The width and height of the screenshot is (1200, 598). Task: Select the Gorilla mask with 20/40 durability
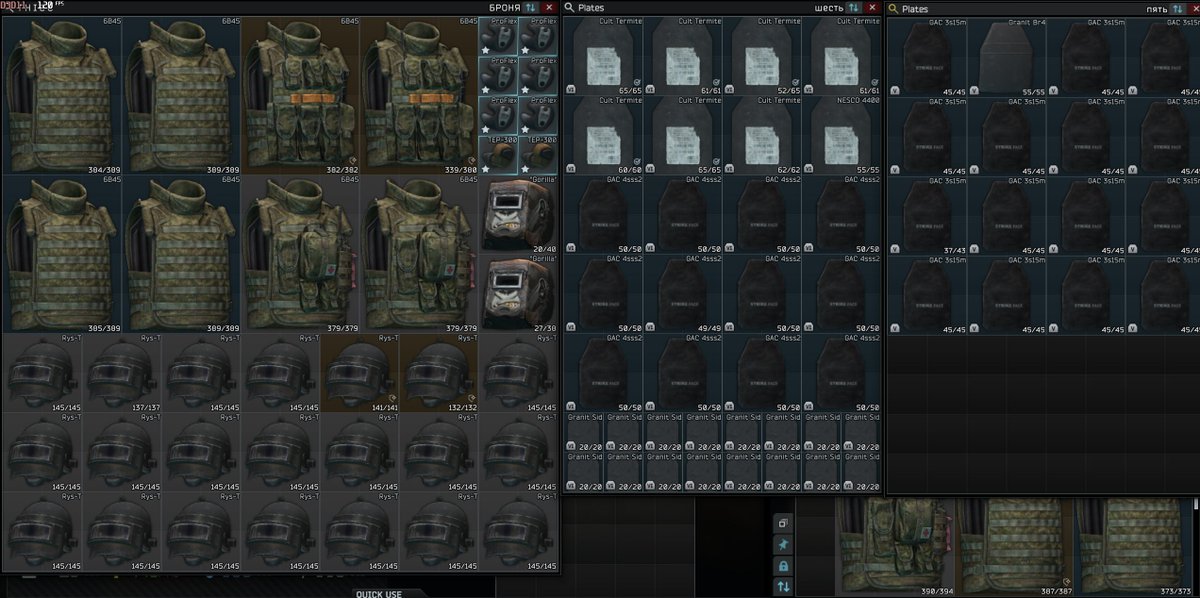click(x=519, y=214)
